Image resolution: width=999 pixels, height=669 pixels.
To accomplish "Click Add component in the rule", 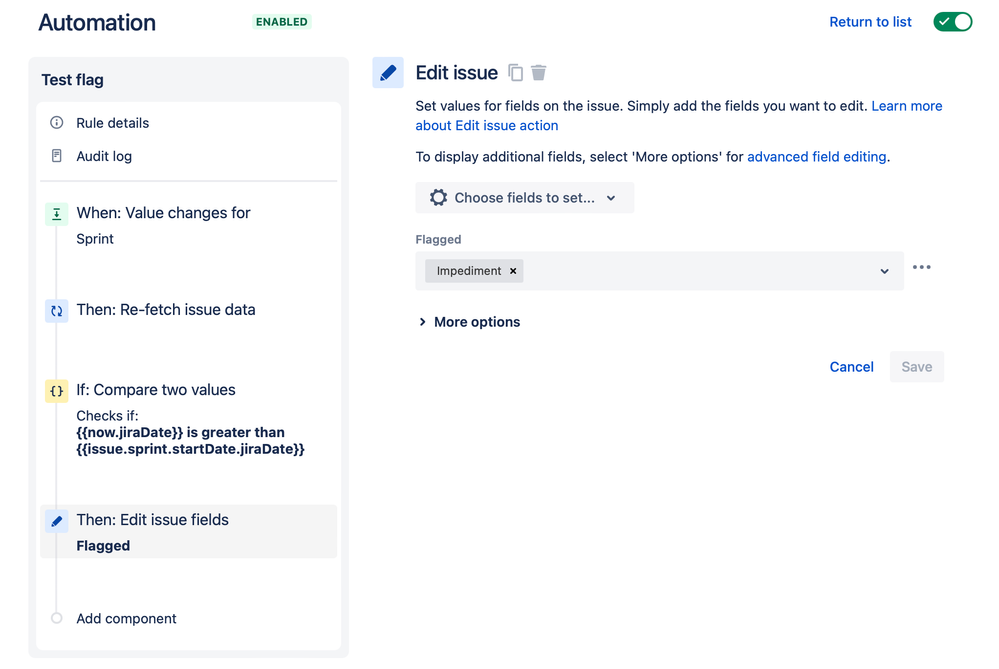I will click(126, 619).
